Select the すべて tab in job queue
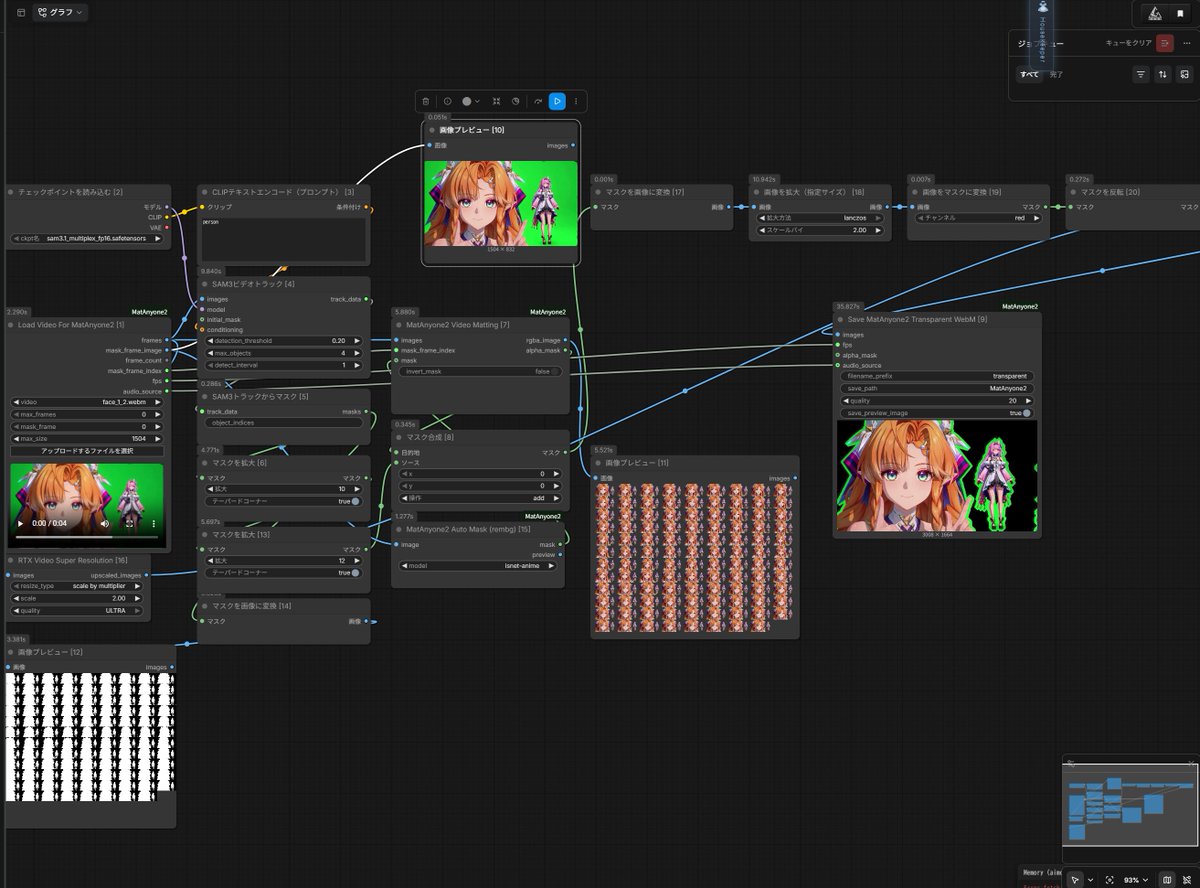The image size is (1200, 888). click(x=1029, y=74)
